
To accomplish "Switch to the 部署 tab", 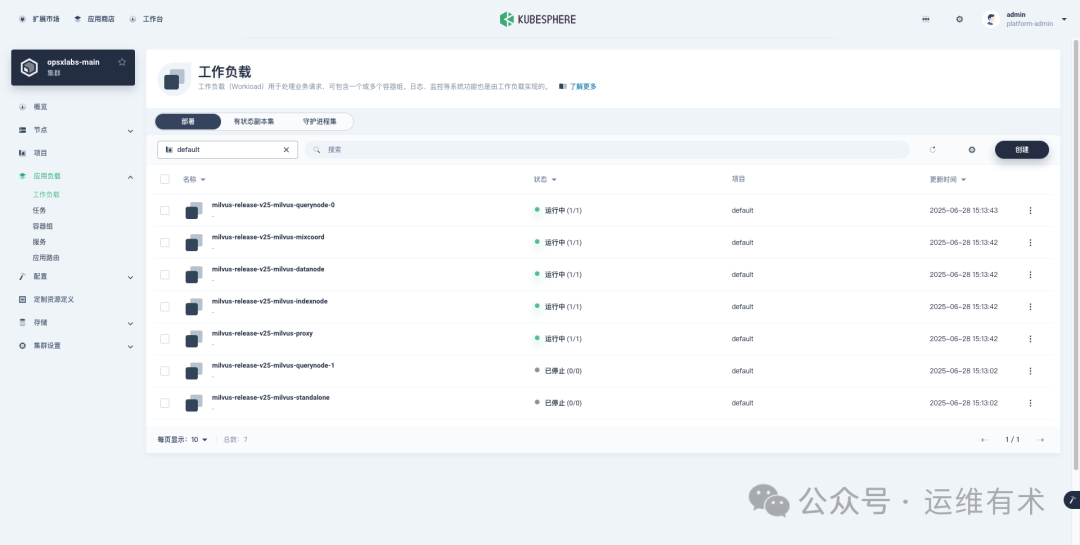I will pos(188,121).
